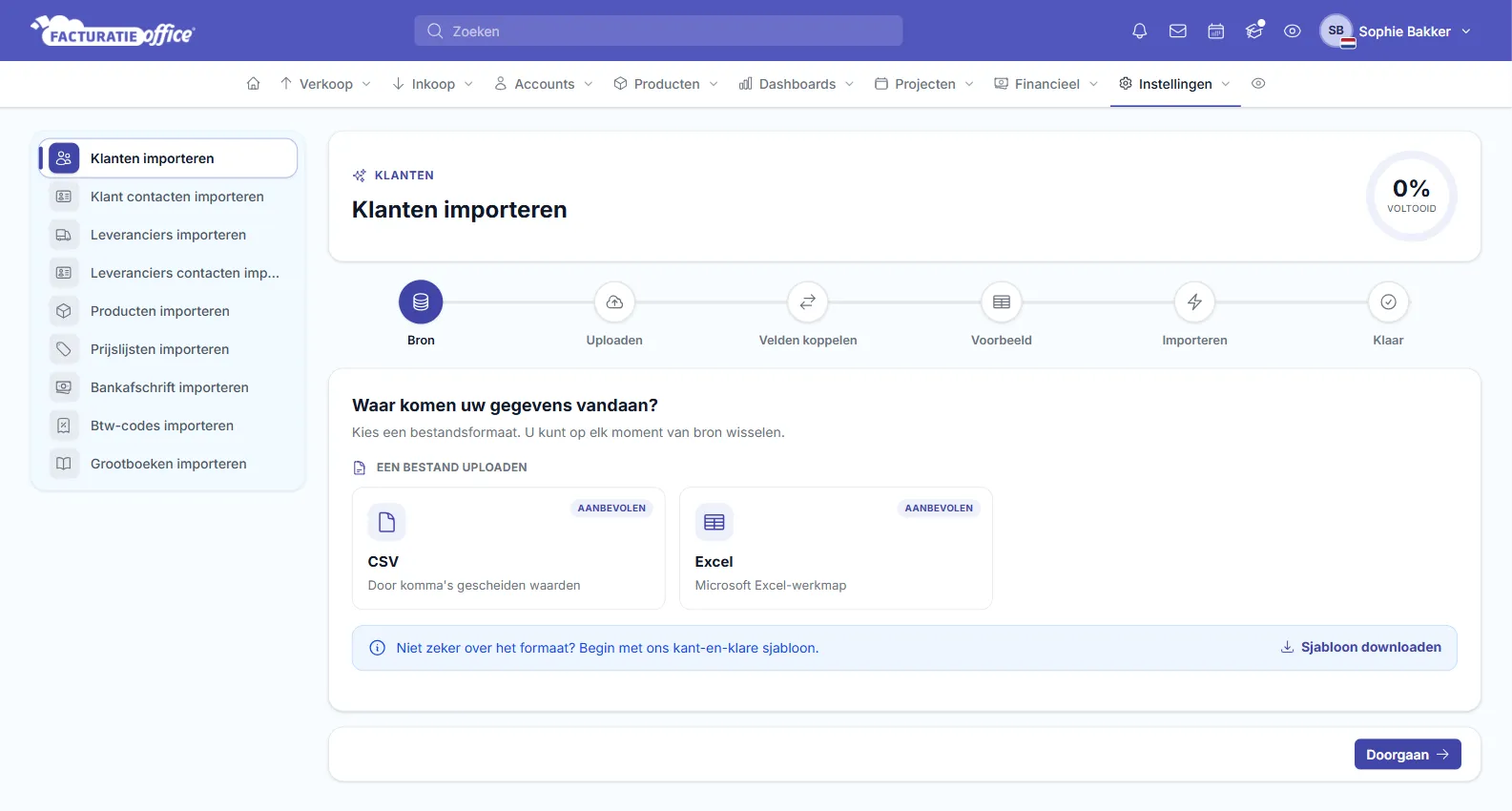The width and height of the screenshot is (1512, 811).
Task: Open Leveranciers contacten importeren sidebar item
Action: pos(168,273)
